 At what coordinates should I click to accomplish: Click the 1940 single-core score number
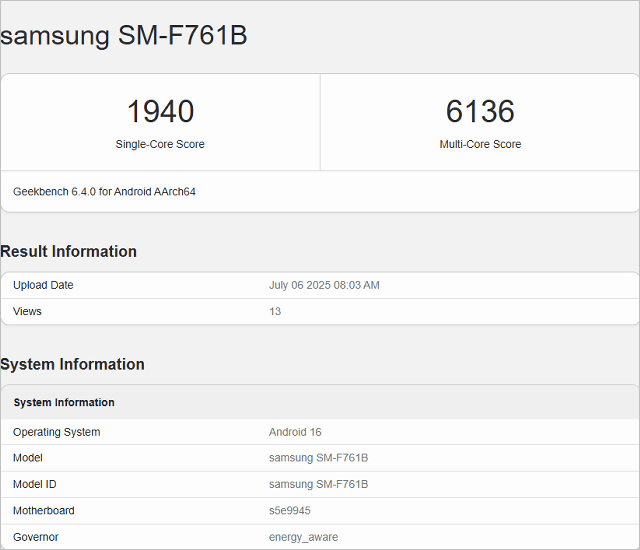(160, 111)
